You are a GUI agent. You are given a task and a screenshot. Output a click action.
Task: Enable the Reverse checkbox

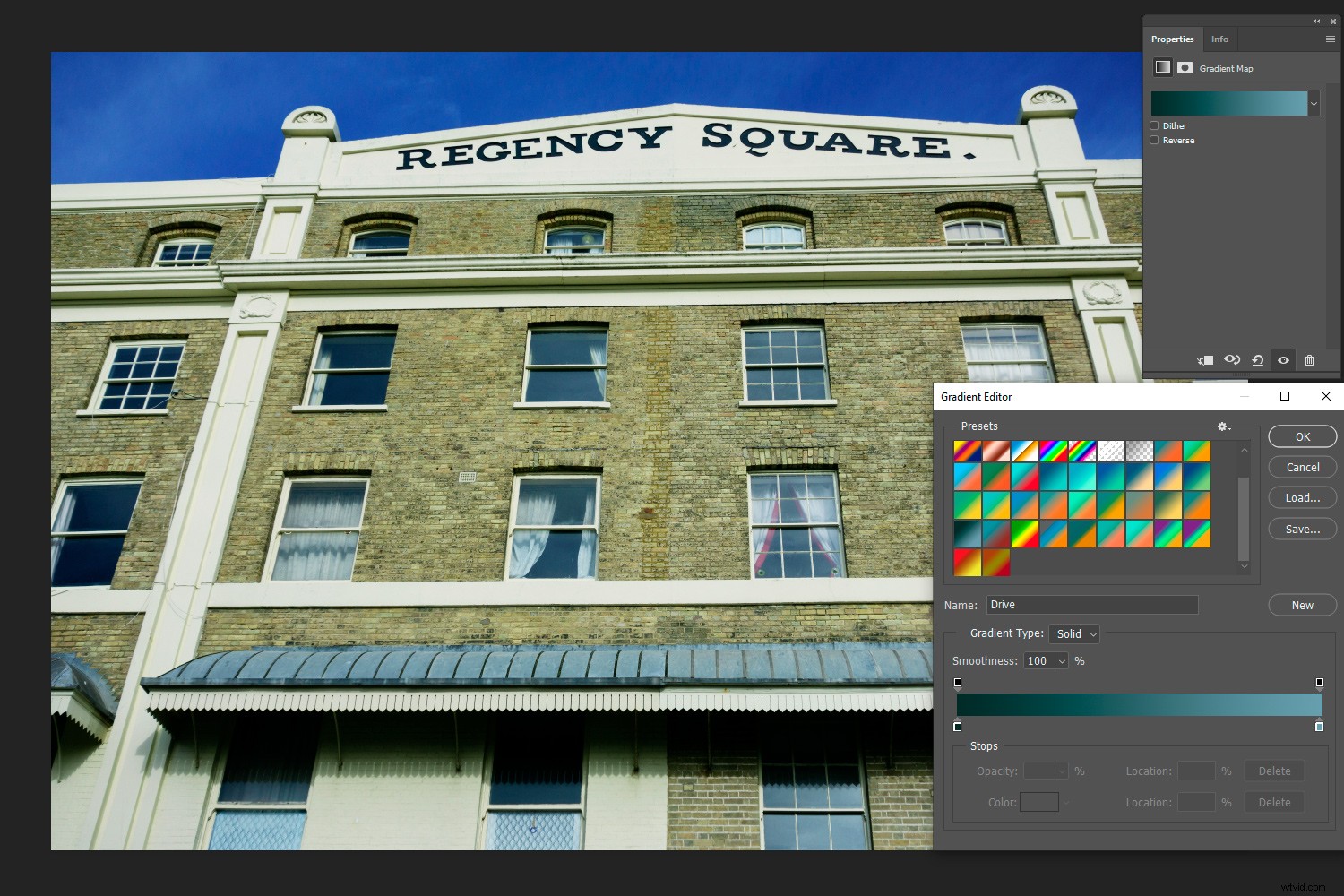(x=1155, y=140)
